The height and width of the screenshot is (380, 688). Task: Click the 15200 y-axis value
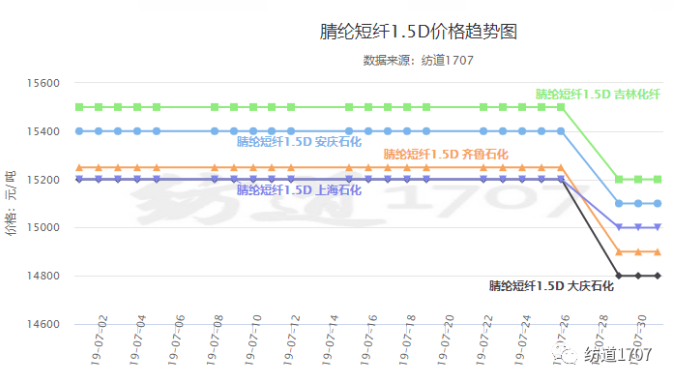(x=43, y=180)
